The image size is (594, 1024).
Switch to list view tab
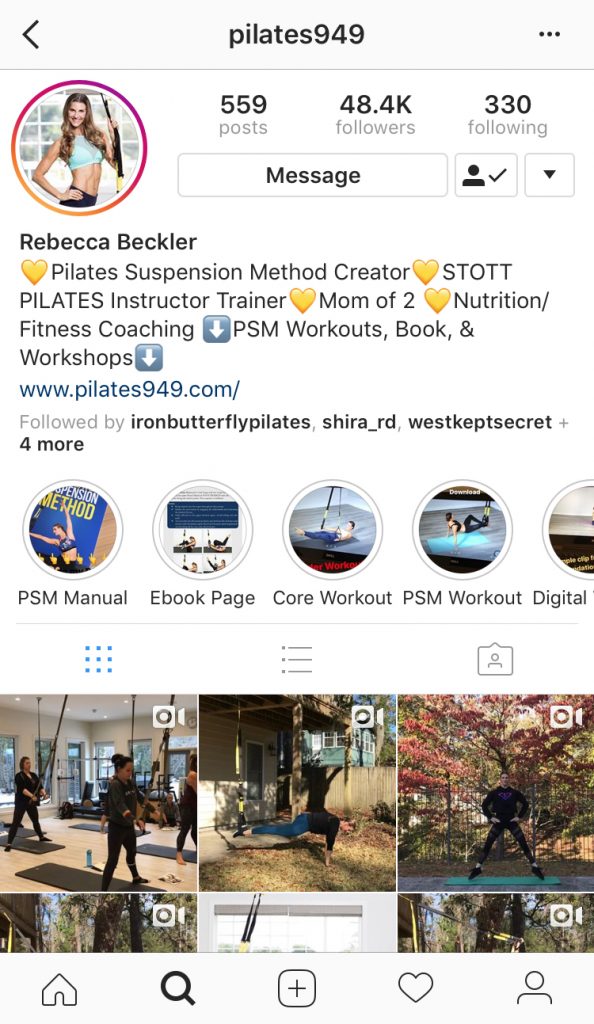point(297,659)
